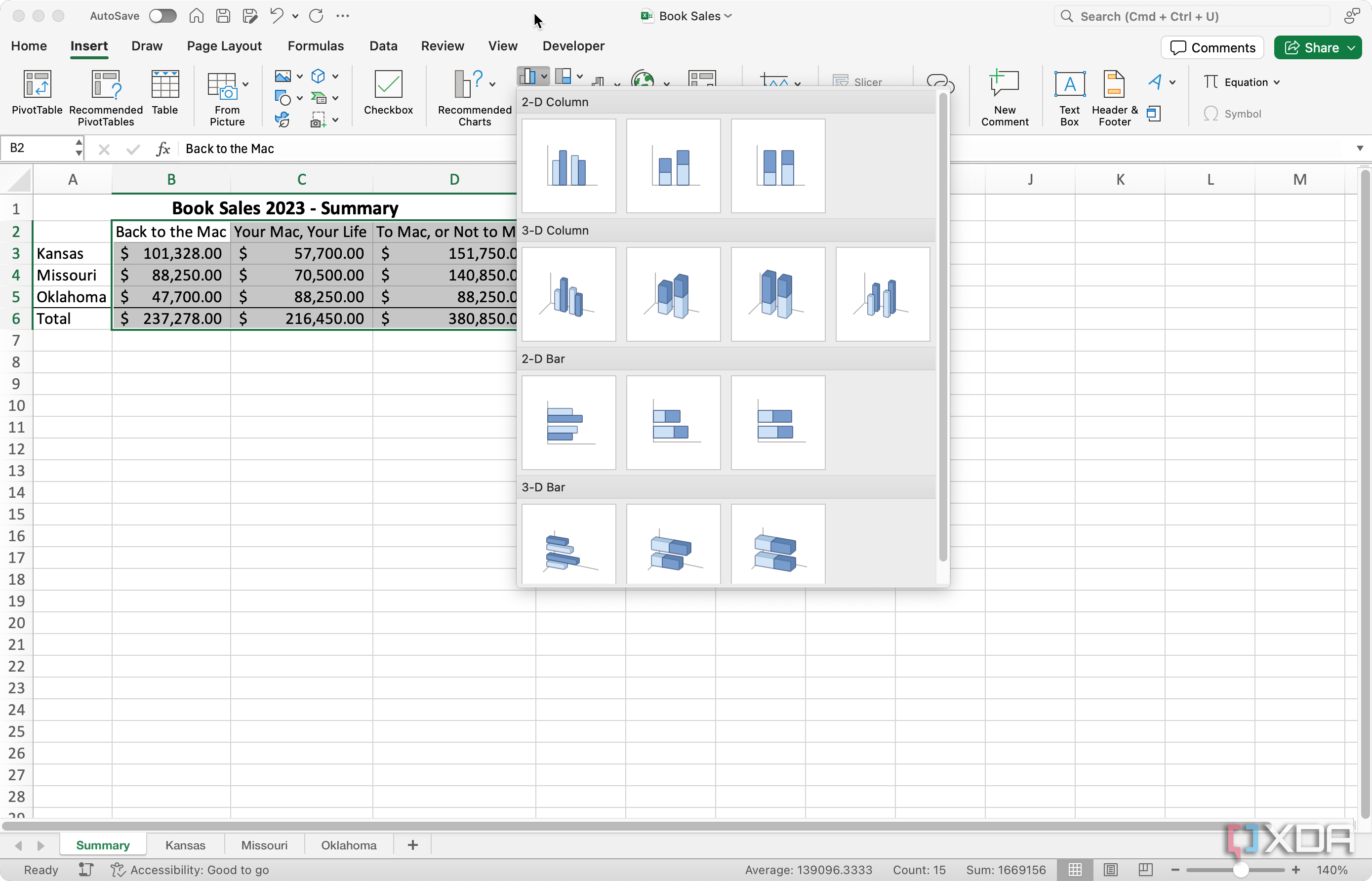Open the Comments pane

coord(1212,47)
